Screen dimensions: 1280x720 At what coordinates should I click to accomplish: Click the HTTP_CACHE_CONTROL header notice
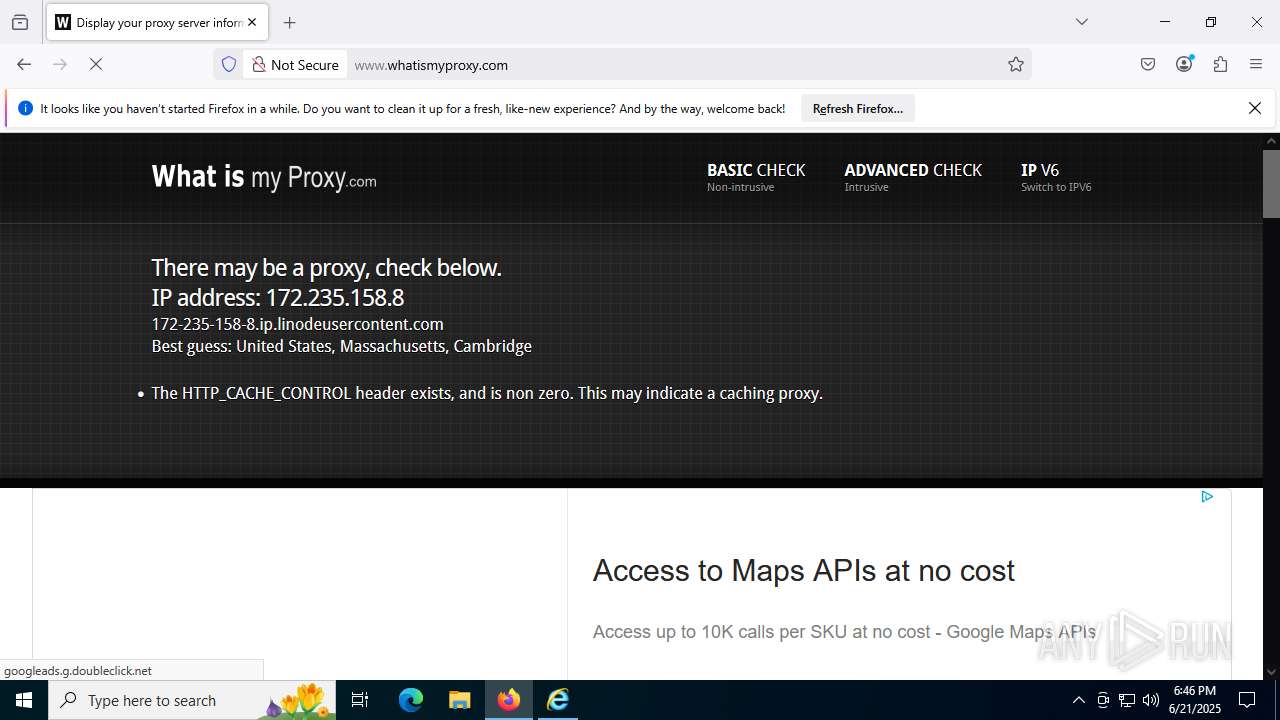(x=487, y=393)
